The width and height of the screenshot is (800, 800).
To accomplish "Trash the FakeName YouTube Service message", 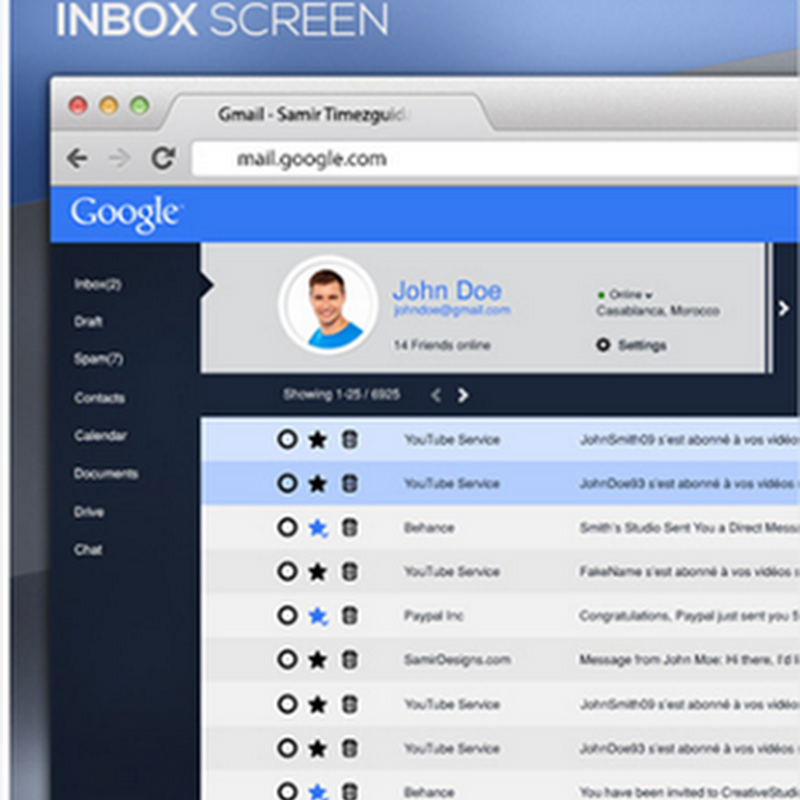I will point(349,571).
